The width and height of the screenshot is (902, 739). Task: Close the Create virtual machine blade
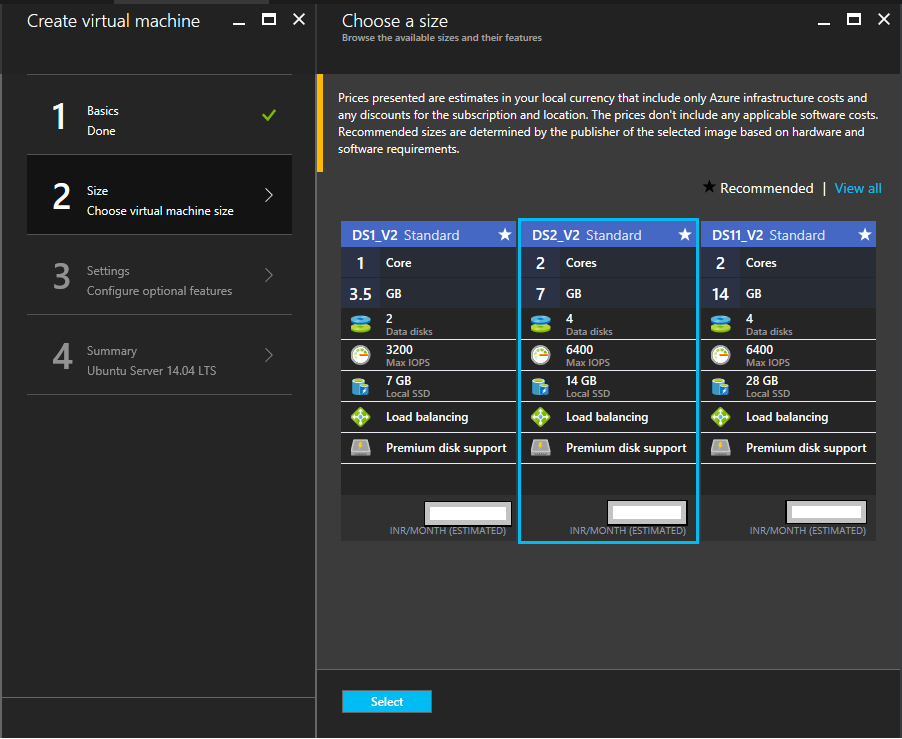tap(299, 20)
